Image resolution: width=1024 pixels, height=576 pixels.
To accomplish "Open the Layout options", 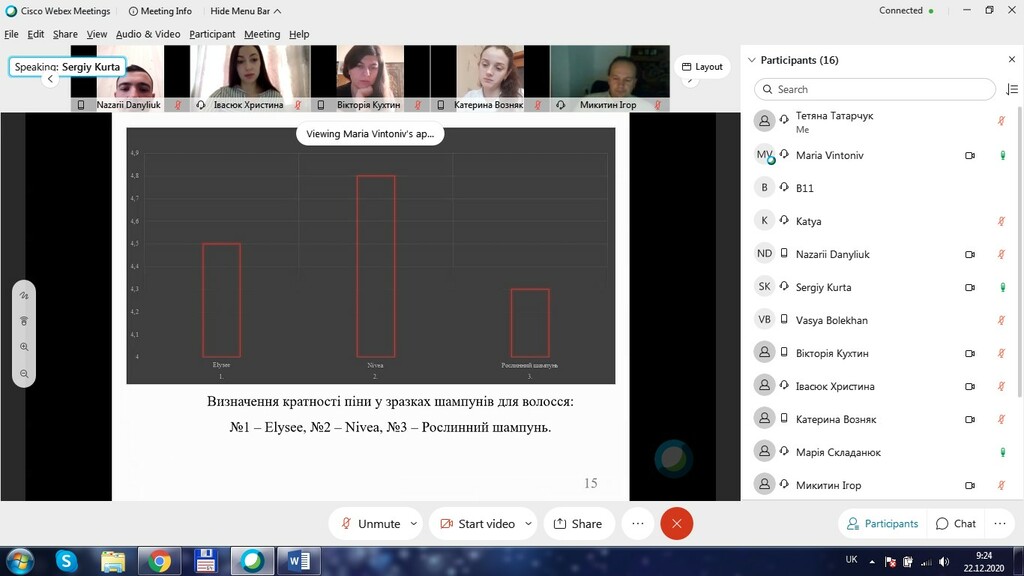I will pos(702,67).
